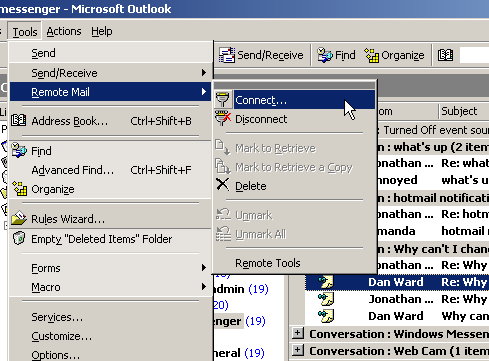The image size is (489, 361).
Task: Select the Dan Ward "Why can" message row
Action: 397,316
